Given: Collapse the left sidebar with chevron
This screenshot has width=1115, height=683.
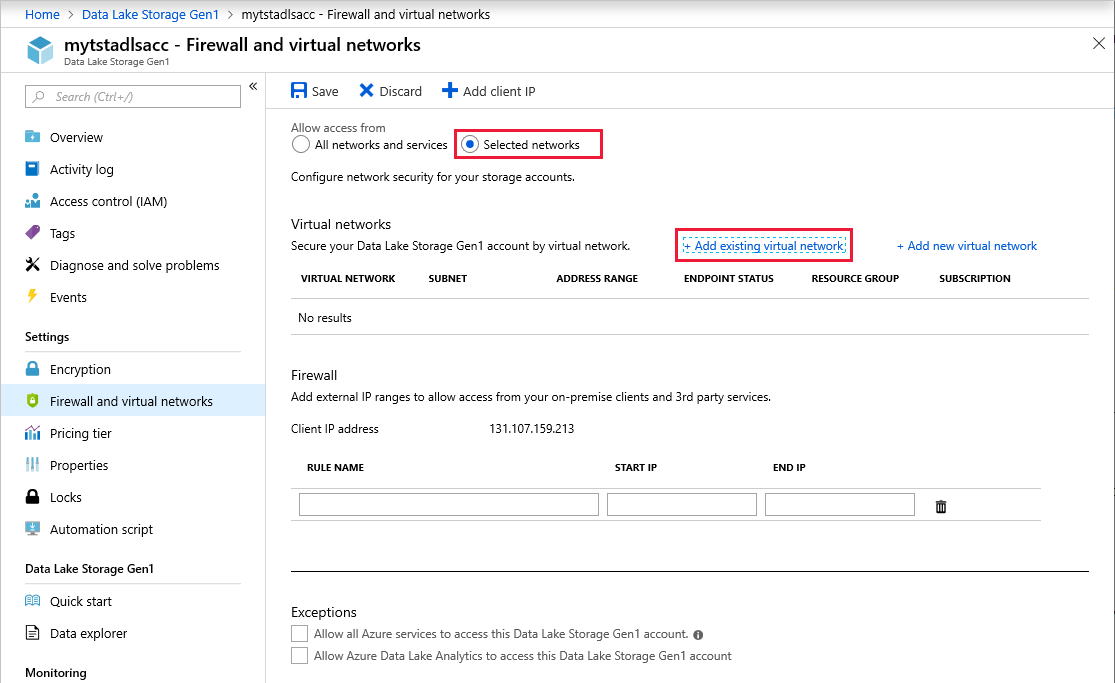Looking at the screenshot, I should pos(253,87).
